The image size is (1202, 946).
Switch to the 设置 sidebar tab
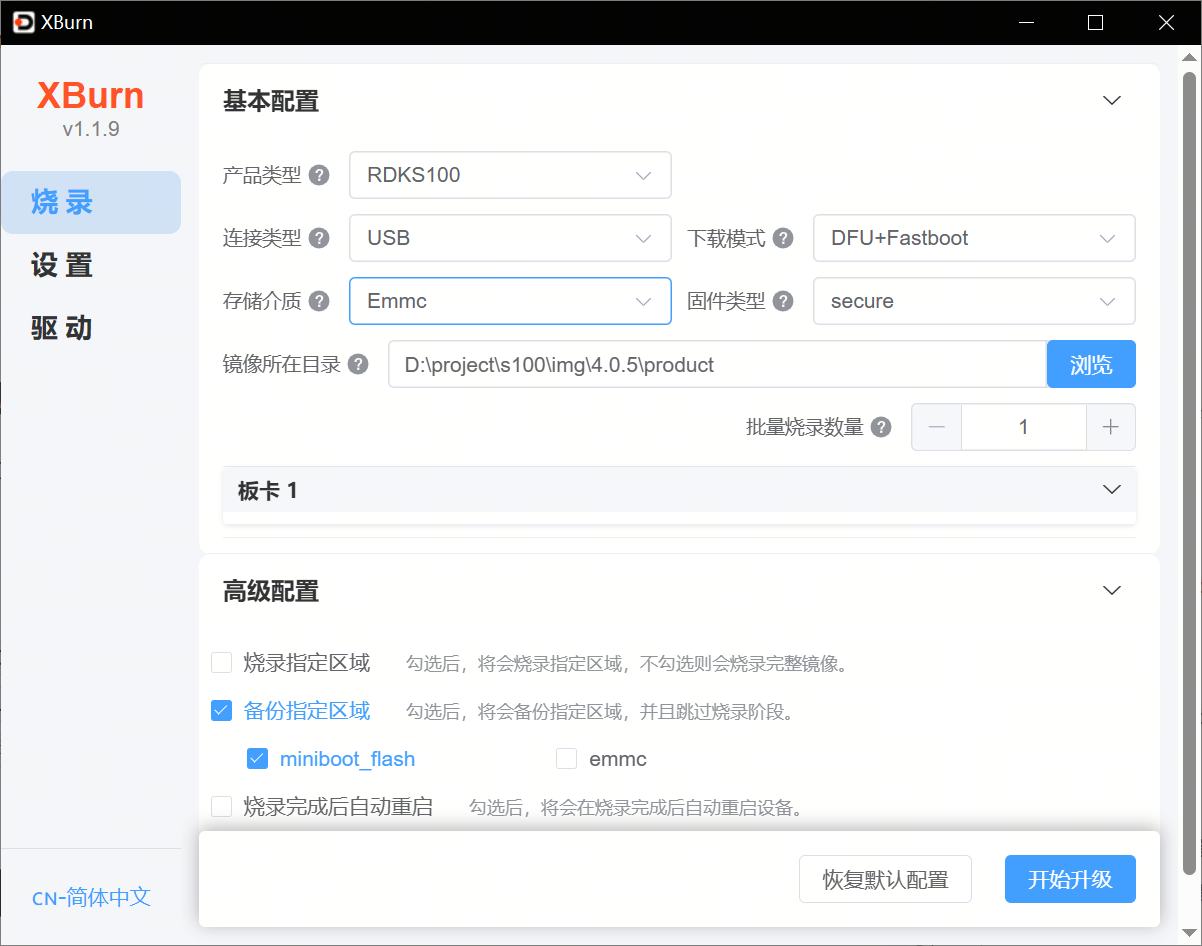[x=62, y=265]
